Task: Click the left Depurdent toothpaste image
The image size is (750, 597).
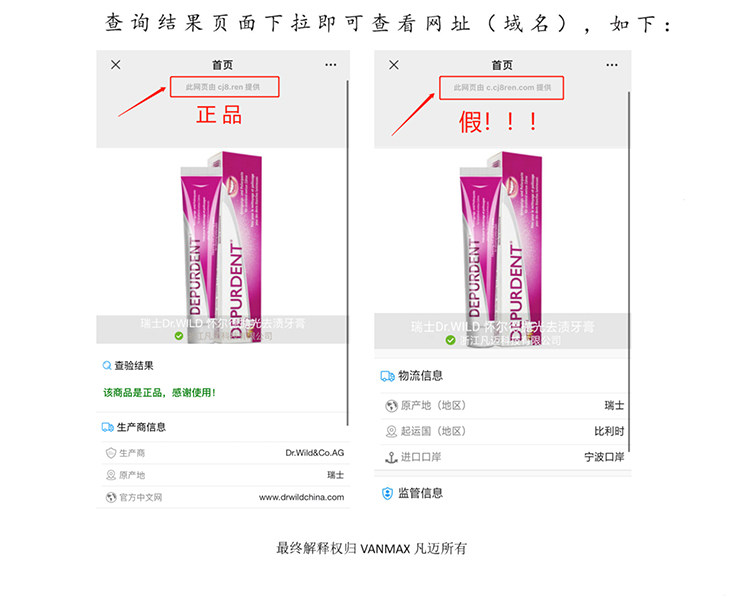Action: [221, 246]
